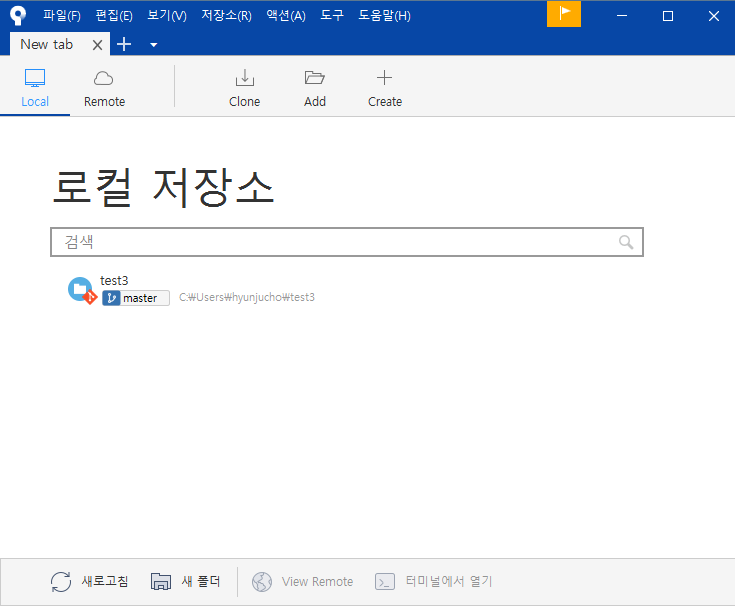
Task: Switch to Local repositories view
Action: [35, 89]
